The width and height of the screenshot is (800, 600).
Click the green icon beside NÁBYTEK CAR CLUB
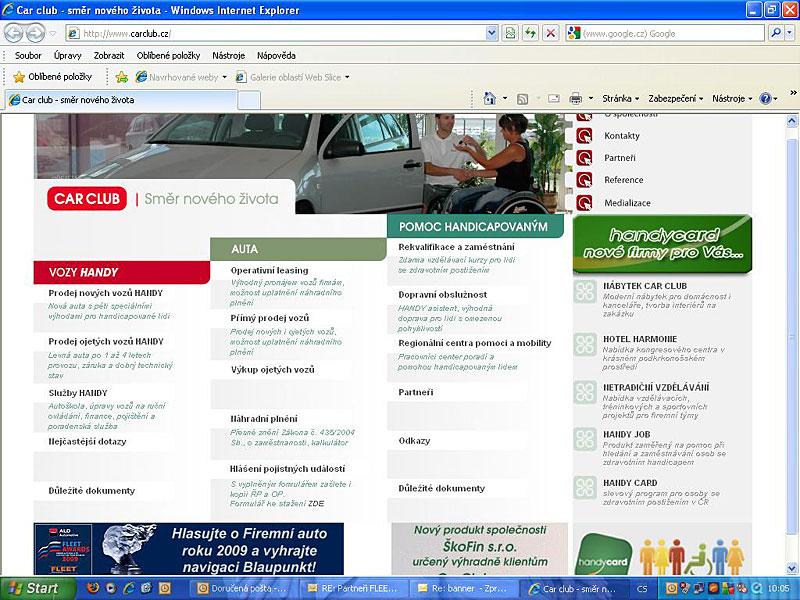[585, 292]
